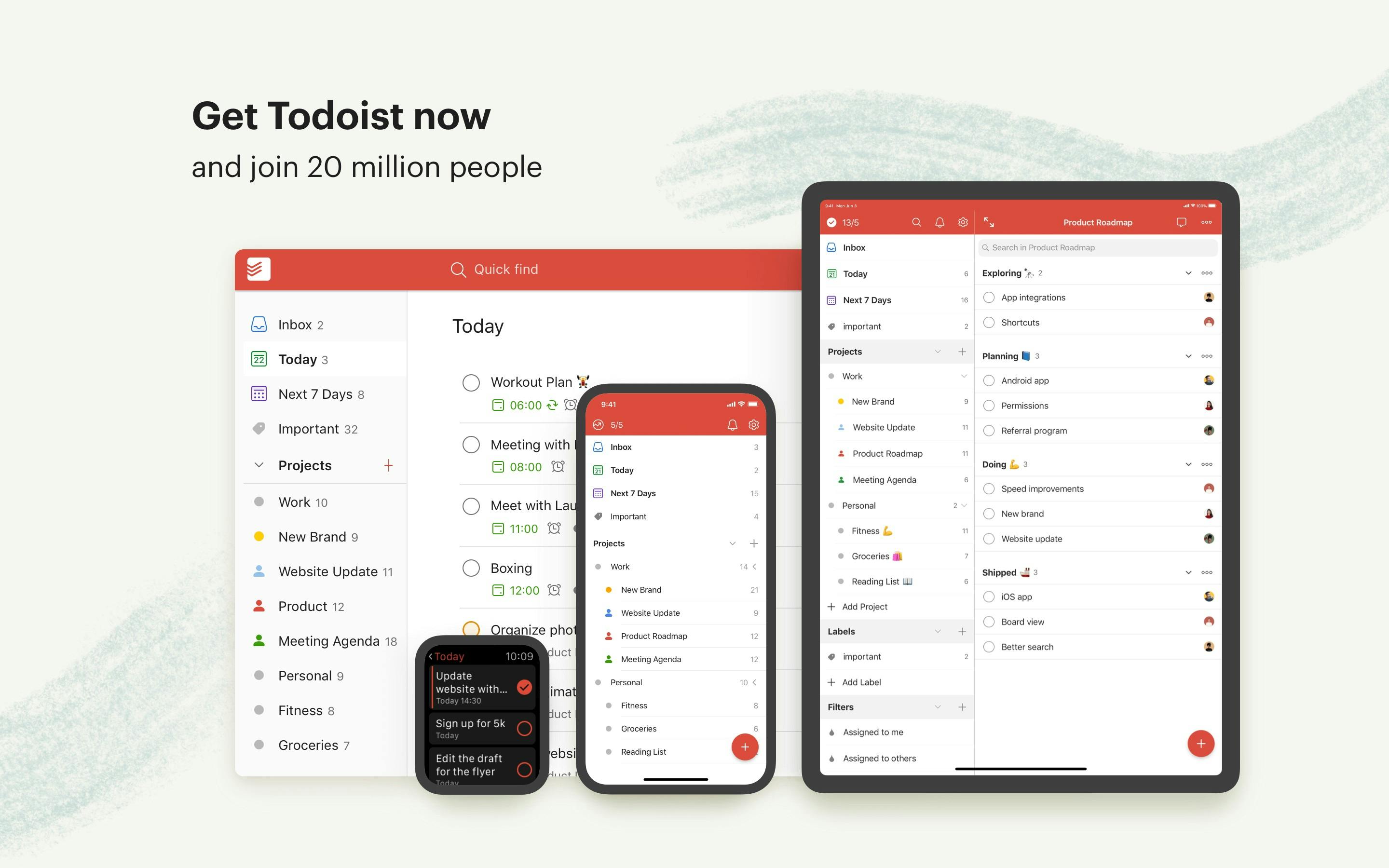Click the Add Project plus icon
The image size is (1389, 868).
(x=832, y=608)
